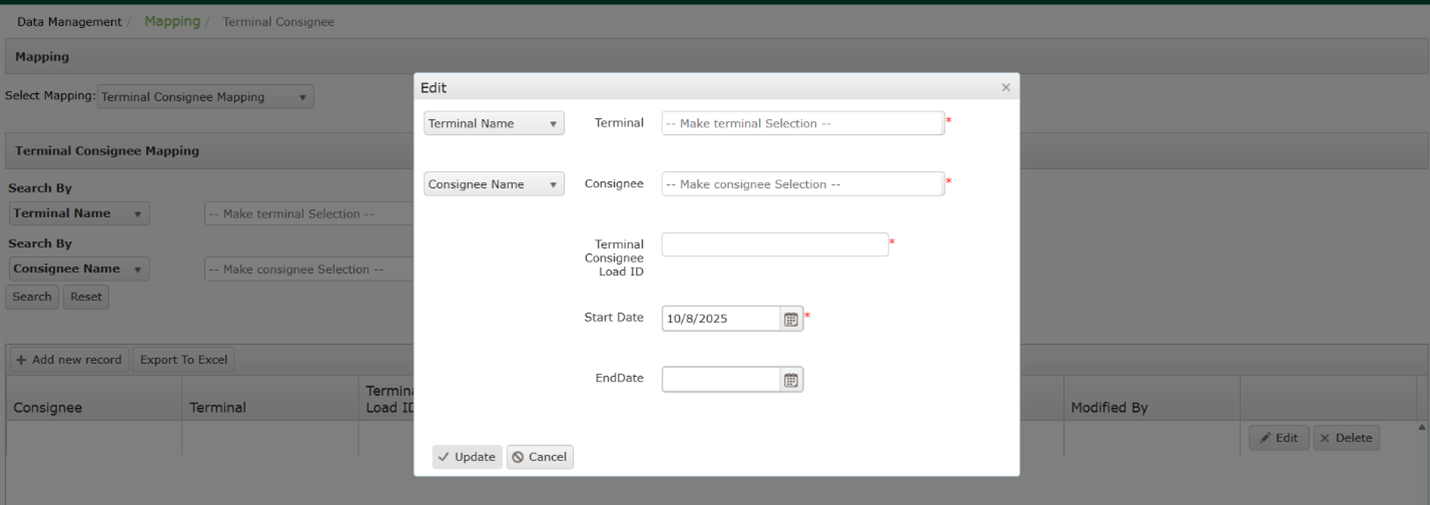Screen dimensions: 1430x505
Task: Click the Start Date text field
Action: (x=721, y=319)
